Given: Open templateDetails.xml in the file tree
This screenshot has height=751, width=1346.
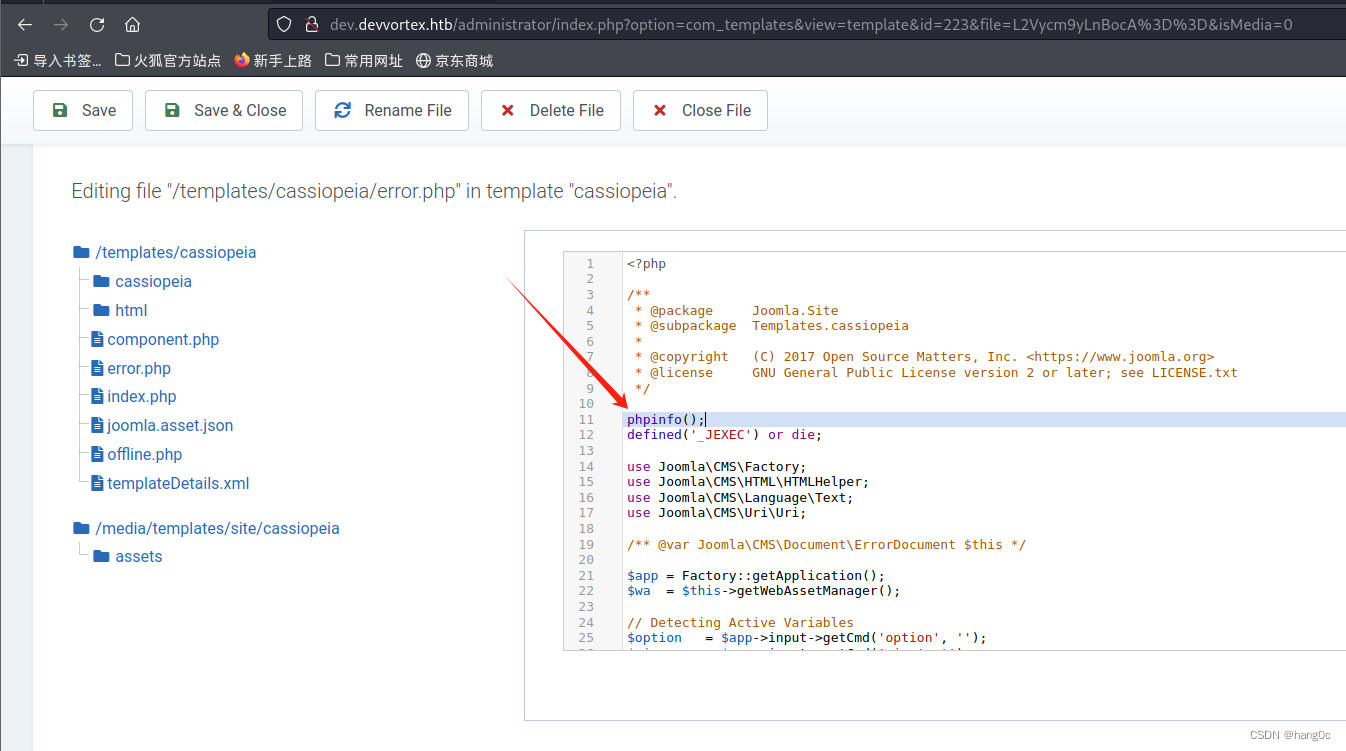Looking at the screenshot, I should click(170, 483).
